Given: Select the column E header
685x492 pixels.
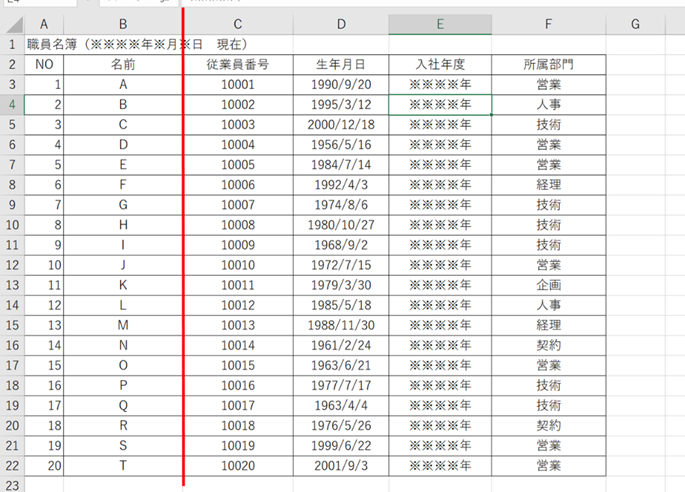Looking at the screenshot, I should pyautogui.click(x=440, y=24).
